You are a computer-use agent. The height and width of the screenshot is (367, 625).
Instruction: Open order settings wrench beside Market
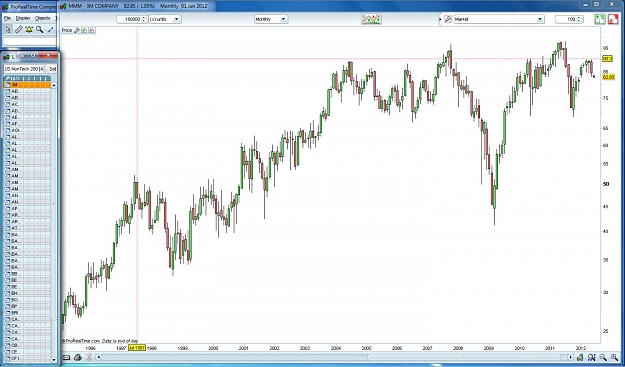tap(448, 19)
